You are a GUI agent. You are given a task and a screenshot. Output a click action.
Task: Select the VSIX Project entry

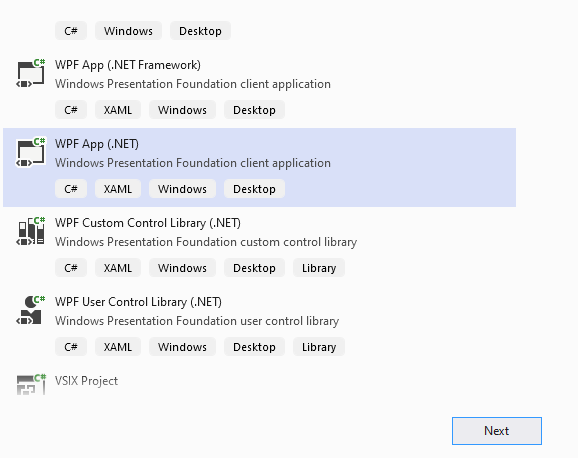pos(86,381)
